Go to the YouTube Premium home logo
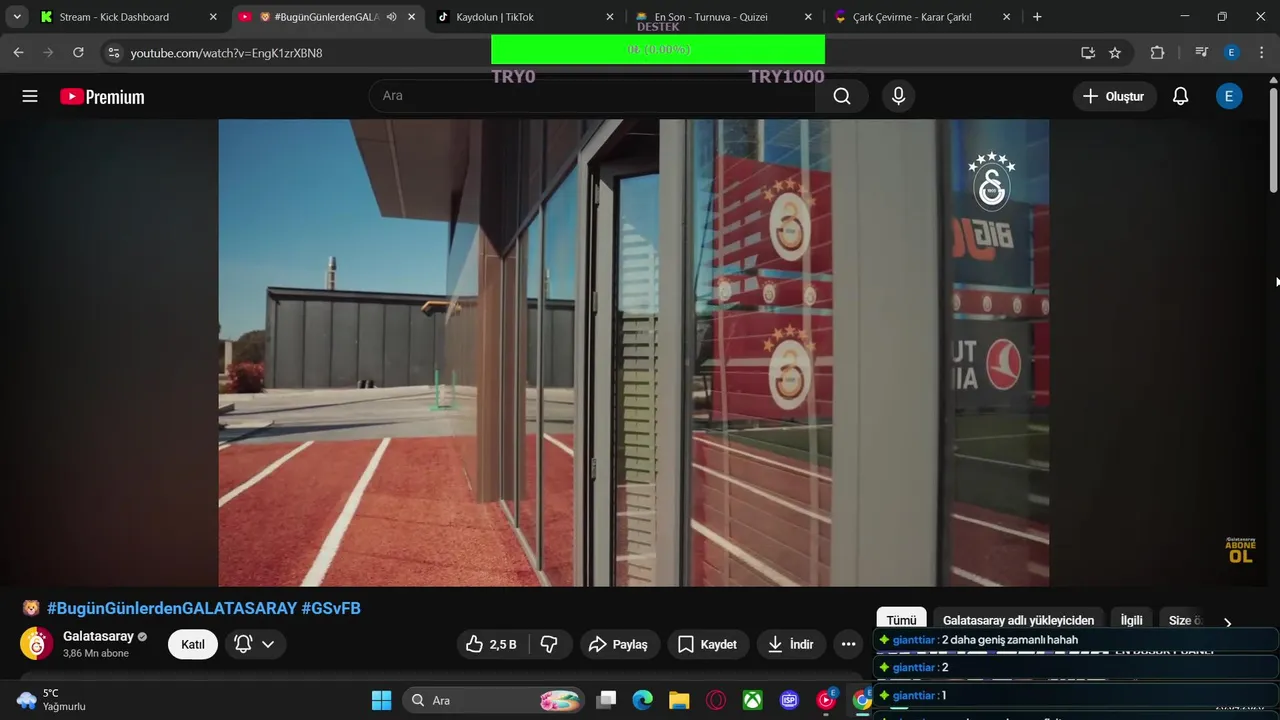 [x=102, y=97]
